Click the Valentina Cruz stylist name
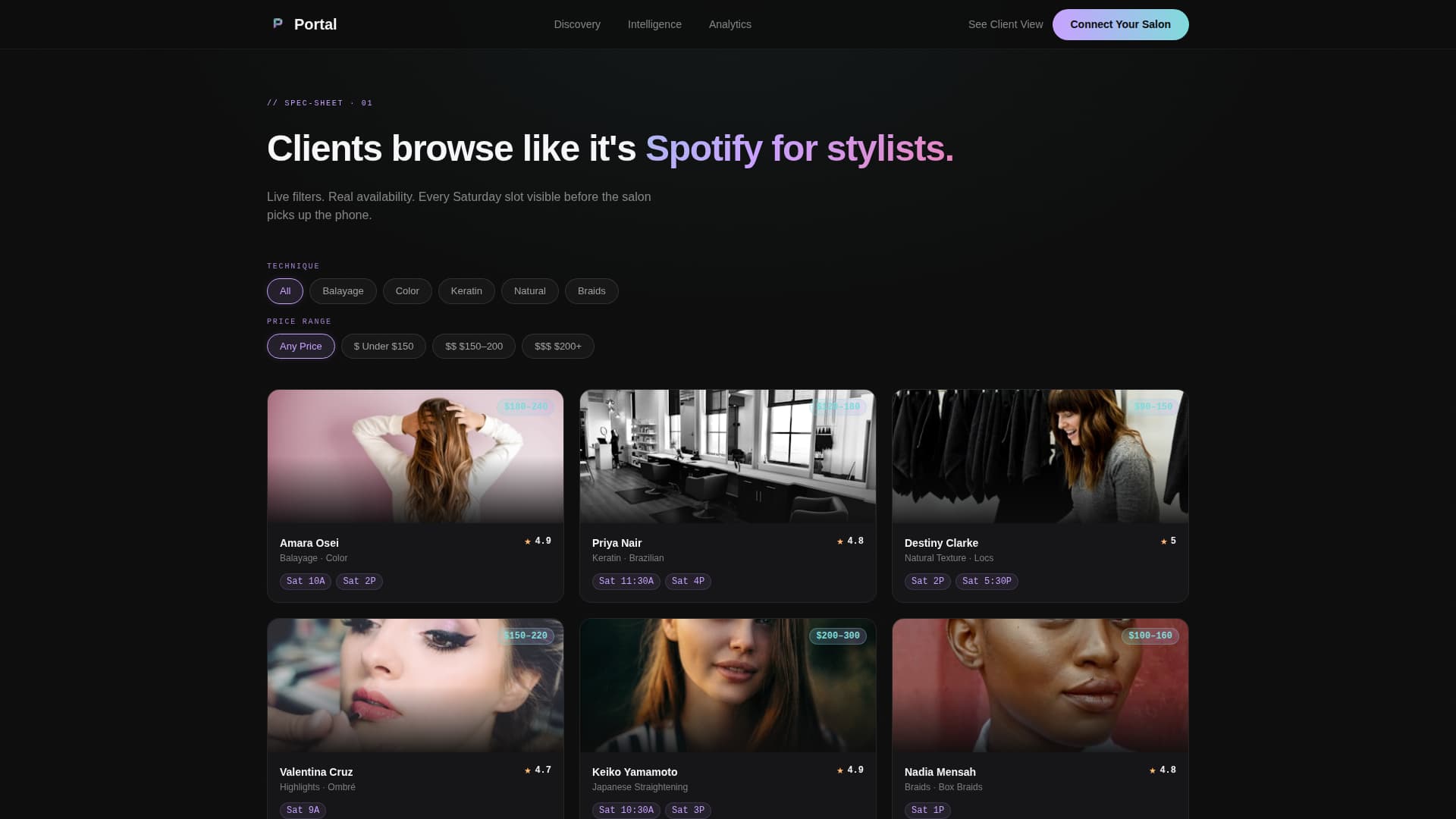This screenshot has height=819, width=1456. (x=316, y=772)
